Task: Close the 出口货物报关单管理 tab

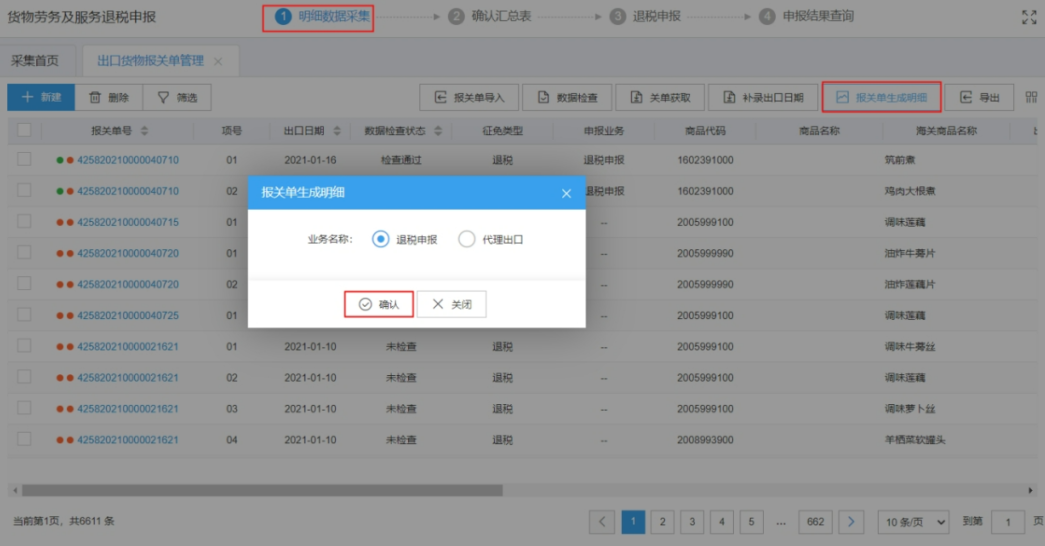Action: (218, 61)
